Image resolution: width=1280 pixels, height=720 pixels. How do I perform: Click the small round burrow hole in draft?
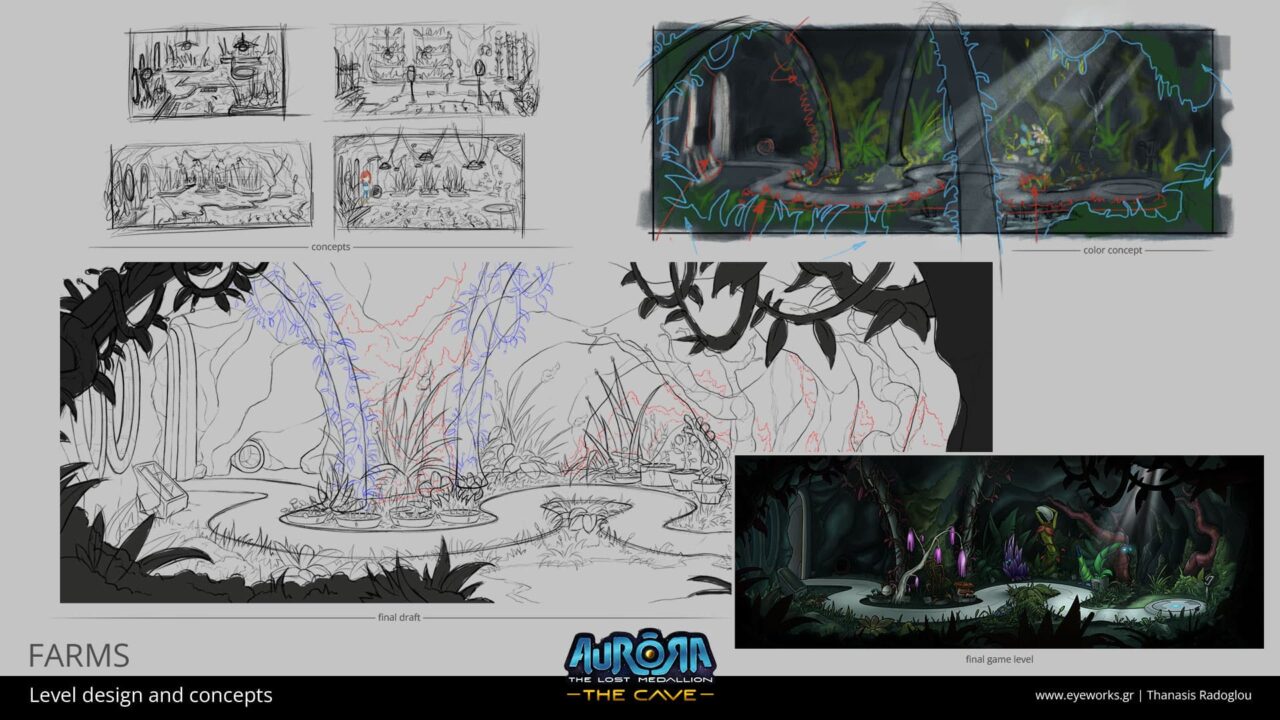point(248,456)
